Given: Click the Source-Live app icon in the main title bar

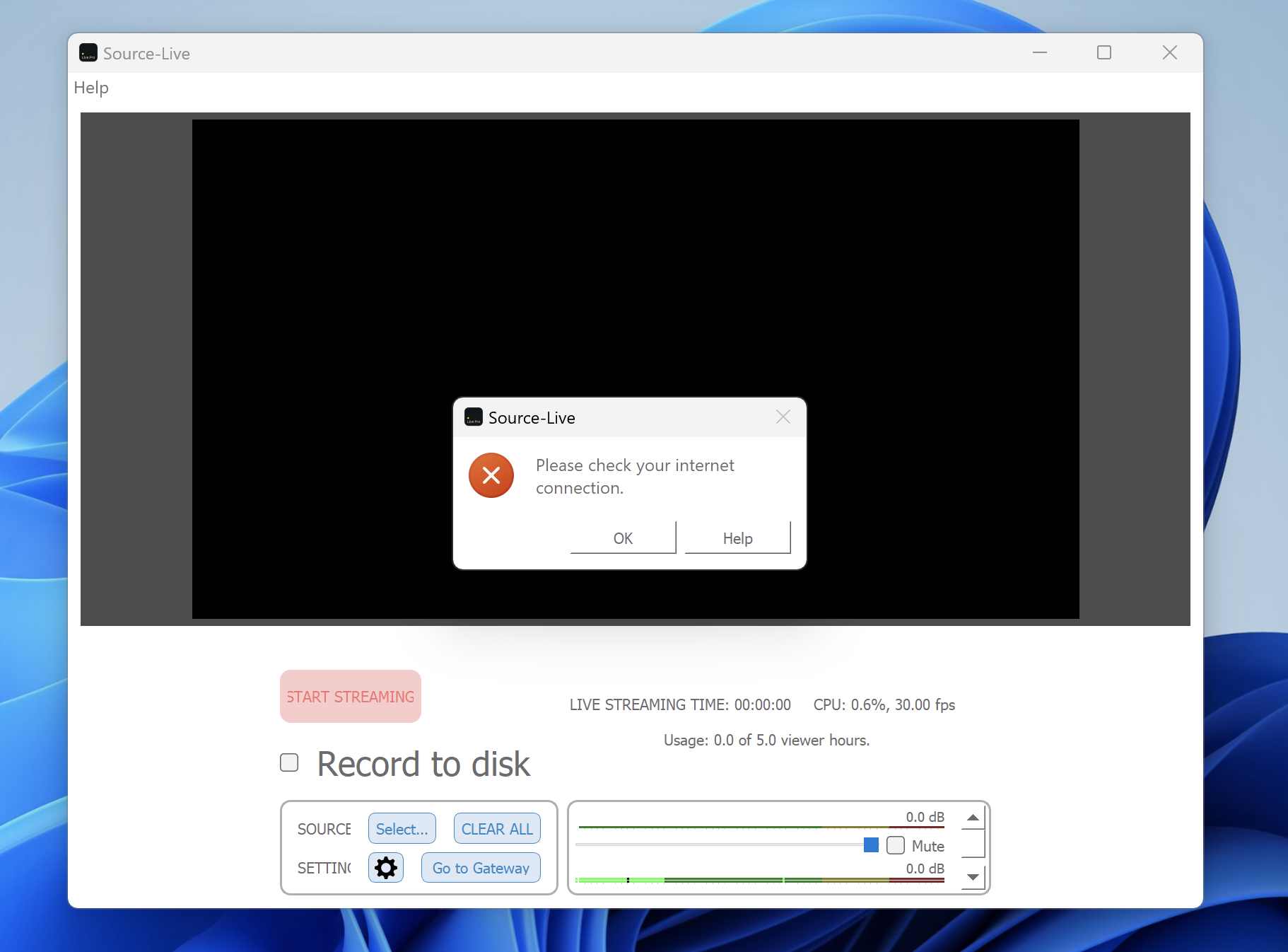Looking at the screenshot, I should pos(88,53).
